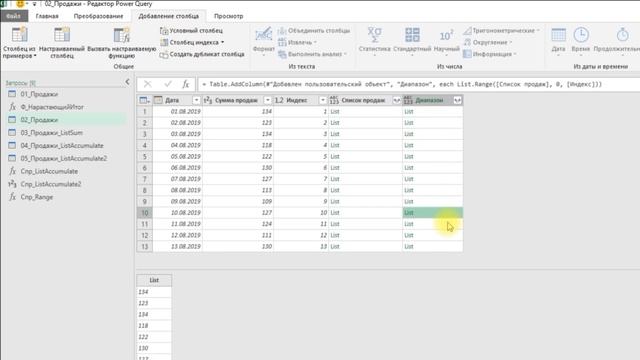Image resolution: width=640 pixels, height=360 pixels.
Task: Click Список продаж data type icon
Action: tap(334, 100)
